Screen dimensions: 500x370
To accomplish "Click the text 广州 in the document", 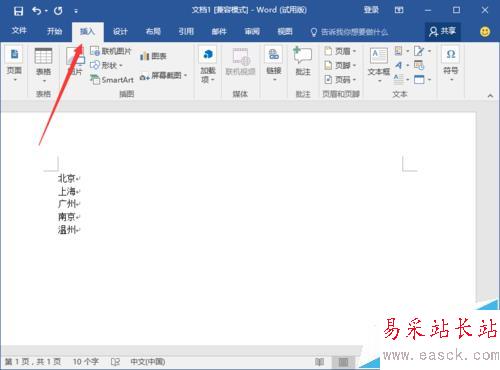I will tap(67, 204).
